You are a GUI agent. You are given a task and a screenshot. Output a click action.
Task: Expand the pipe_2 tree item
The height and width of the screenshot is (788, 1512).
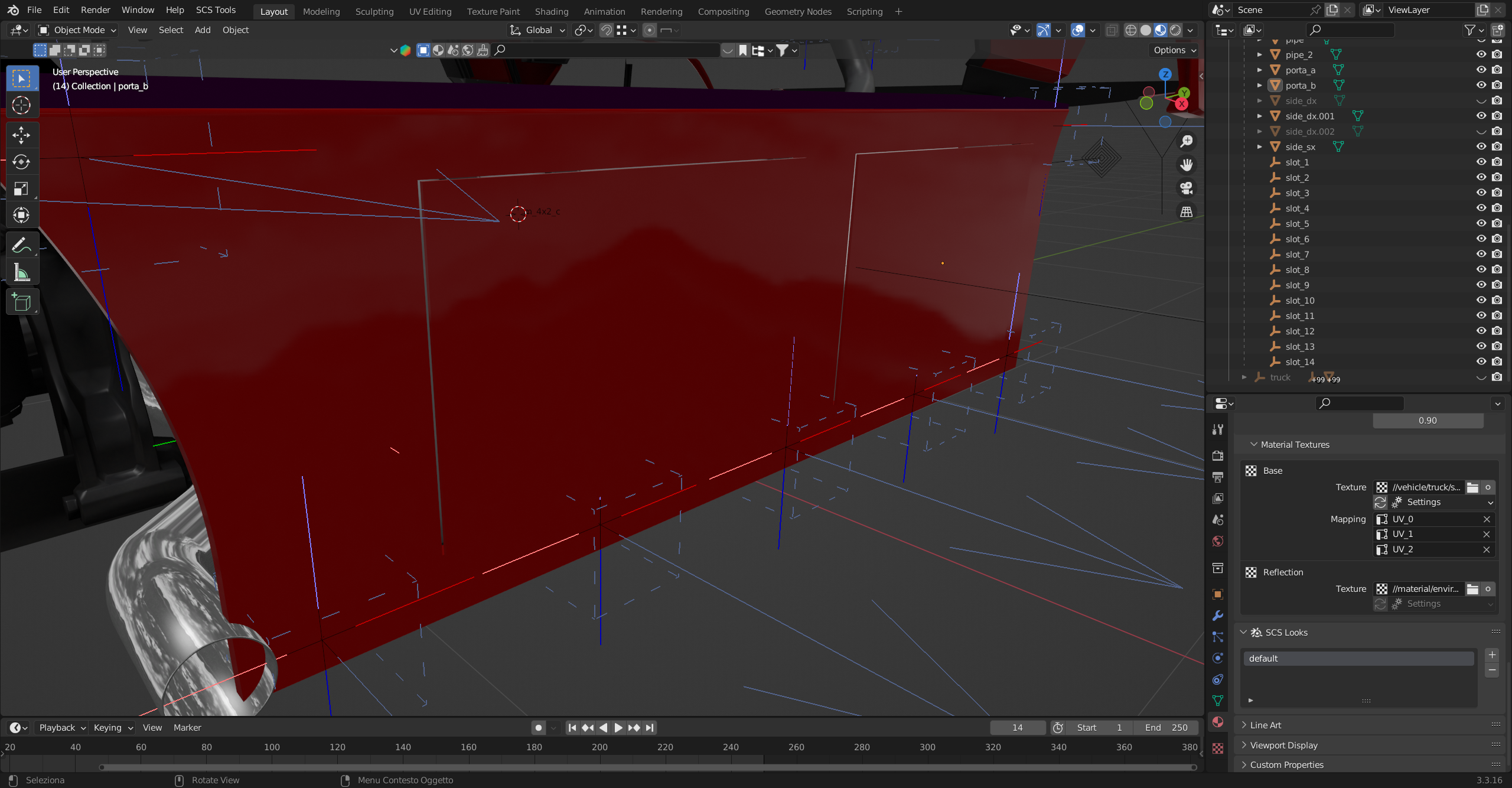pyautogui.click(x=1259, y=54)
